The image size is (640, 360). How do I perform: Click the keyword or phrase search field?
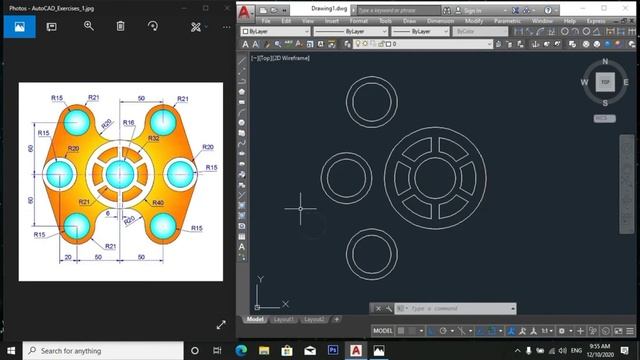coord(399,11)
